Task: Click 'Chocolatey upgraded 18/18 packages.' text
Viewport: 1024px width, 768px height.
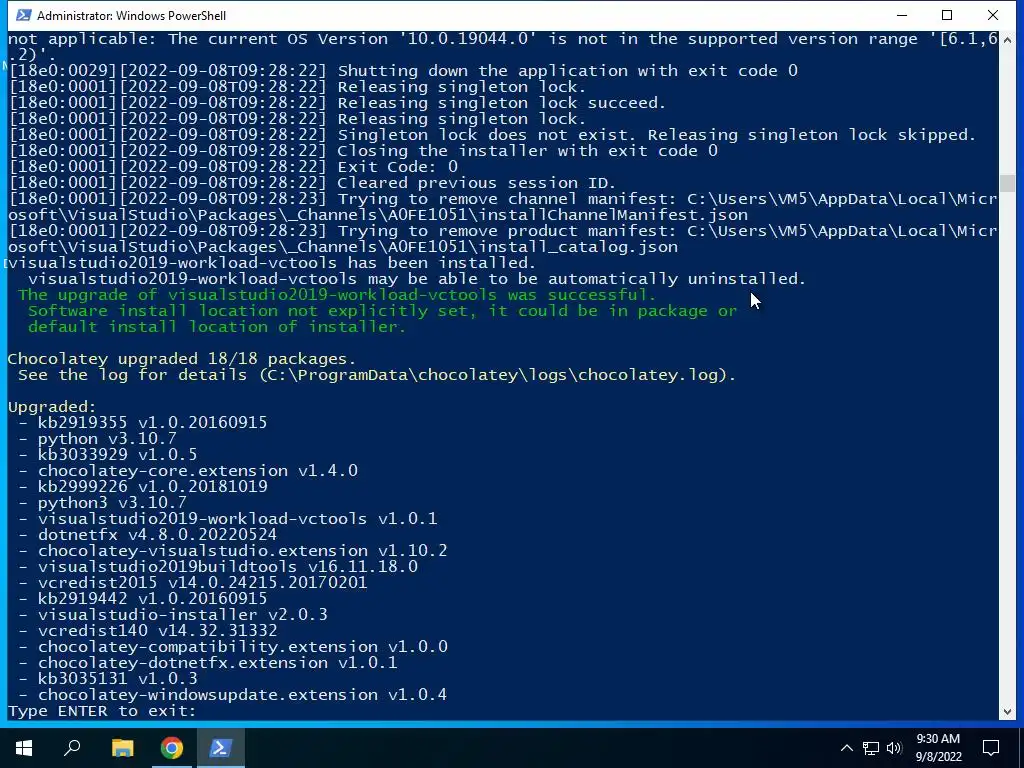Action: [182, 359]
